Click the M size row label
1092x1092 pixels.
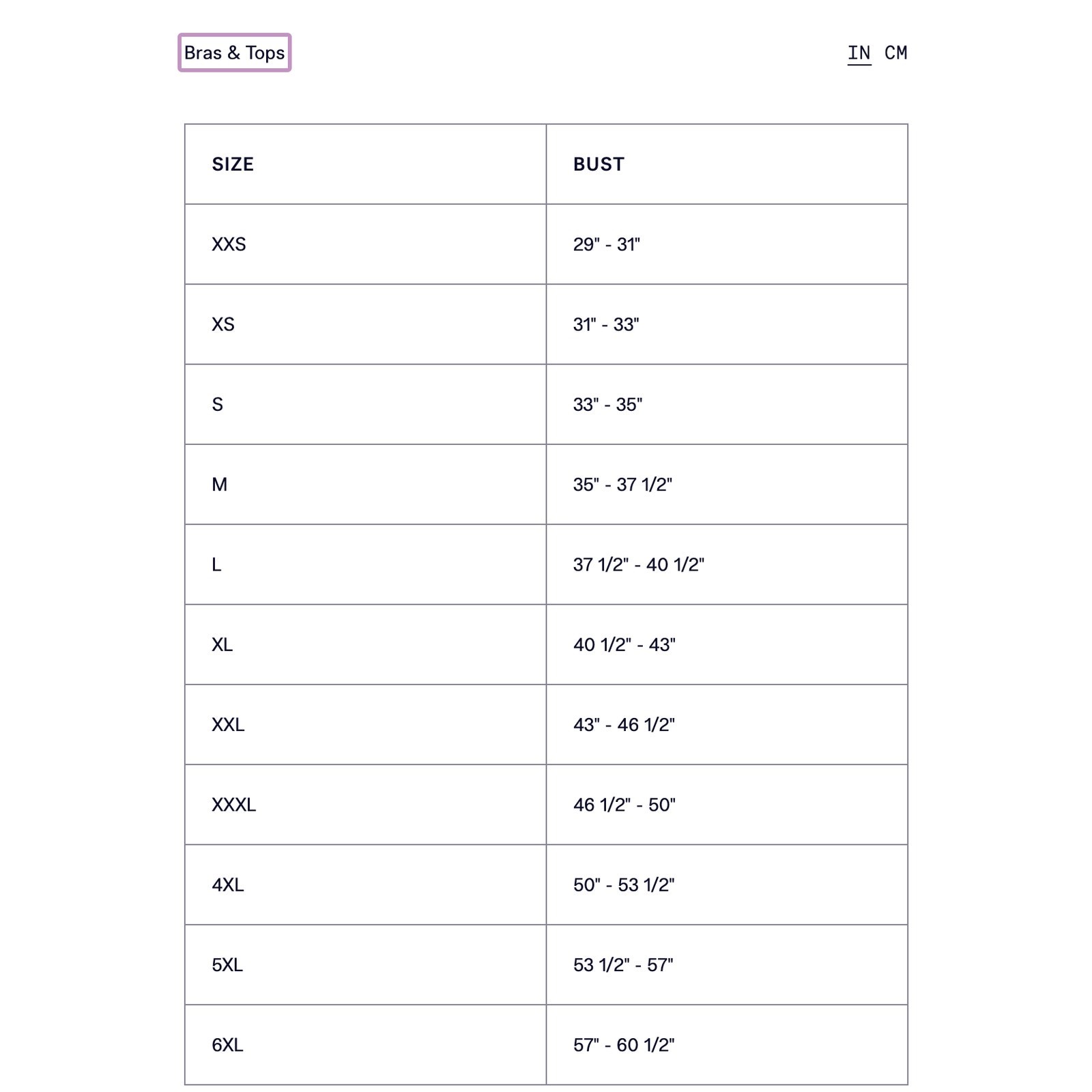point(220,485)
